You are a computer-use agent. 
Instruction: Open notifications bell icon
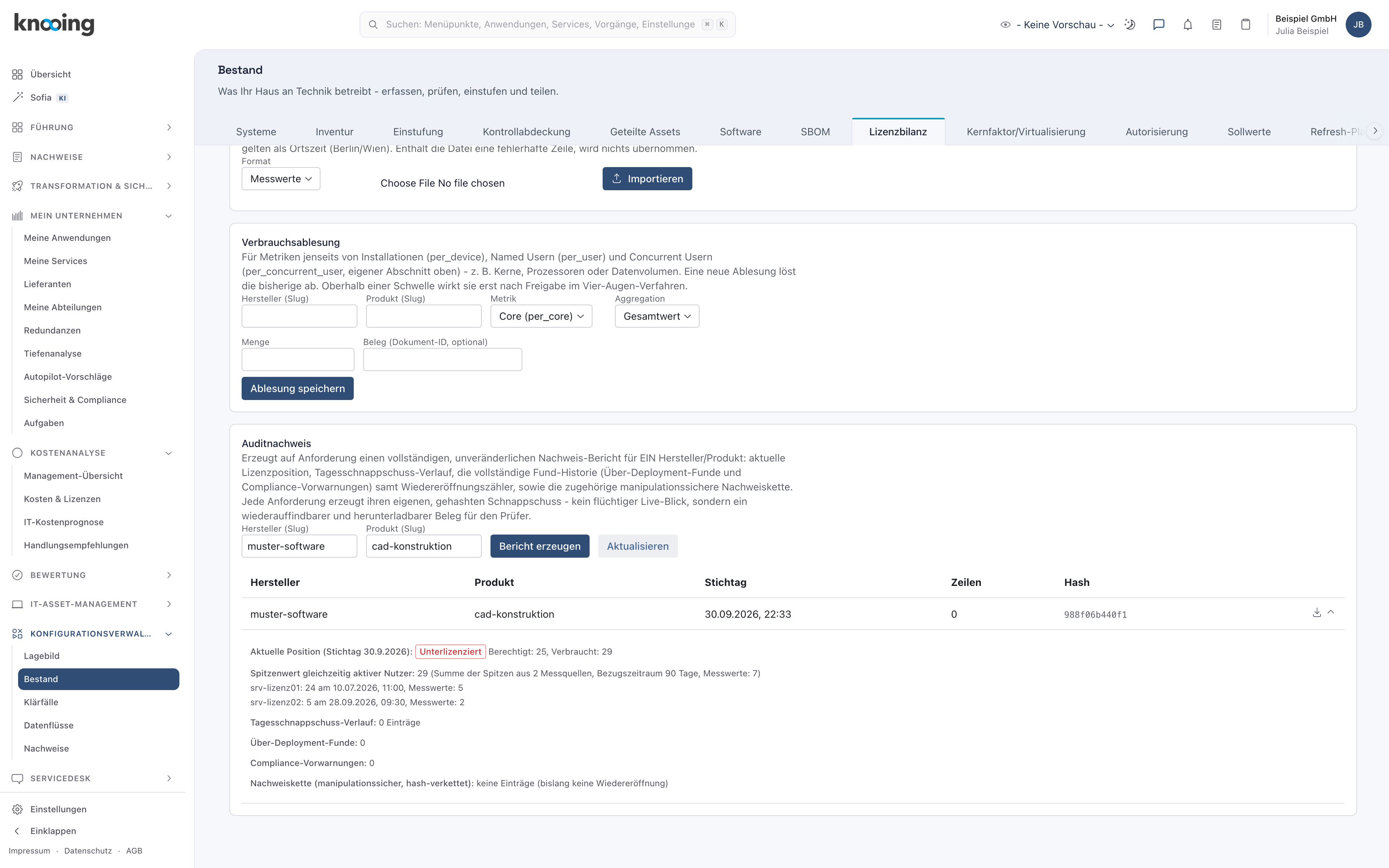(1188, 25)
